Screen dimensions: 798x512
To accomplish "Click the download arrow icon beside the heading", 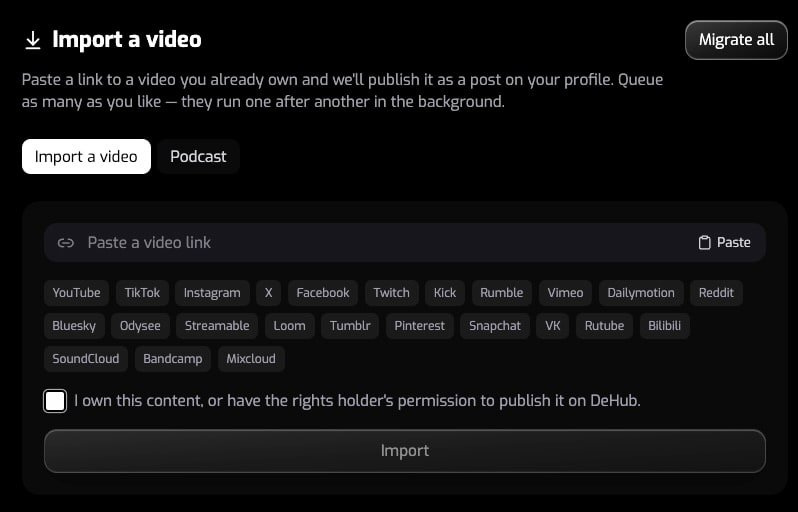I will tap(33, 40).
